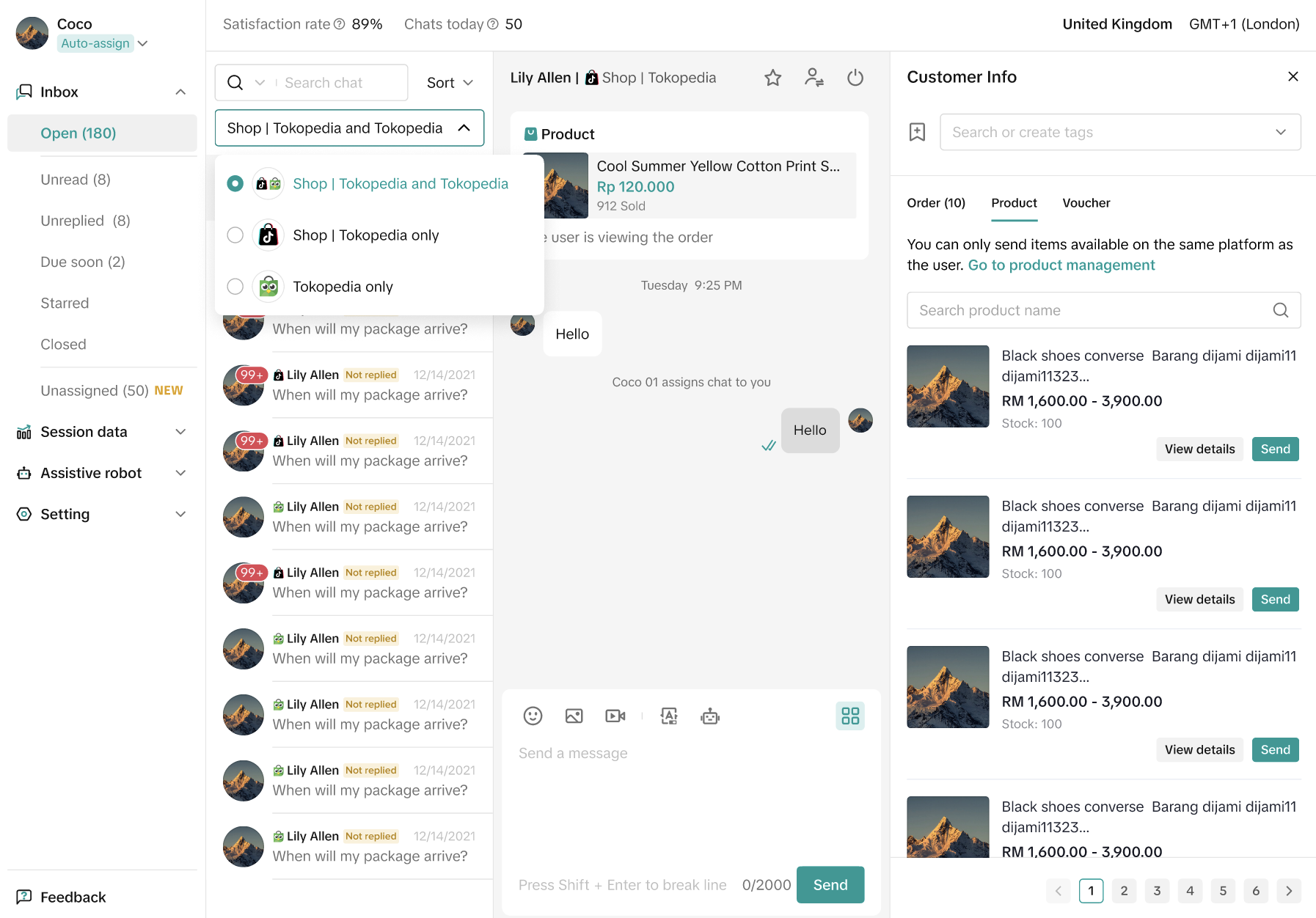Viewport: 1316px width, 918px height.
Task: Open the Starred inbox filter
Action: click(65, 303)
